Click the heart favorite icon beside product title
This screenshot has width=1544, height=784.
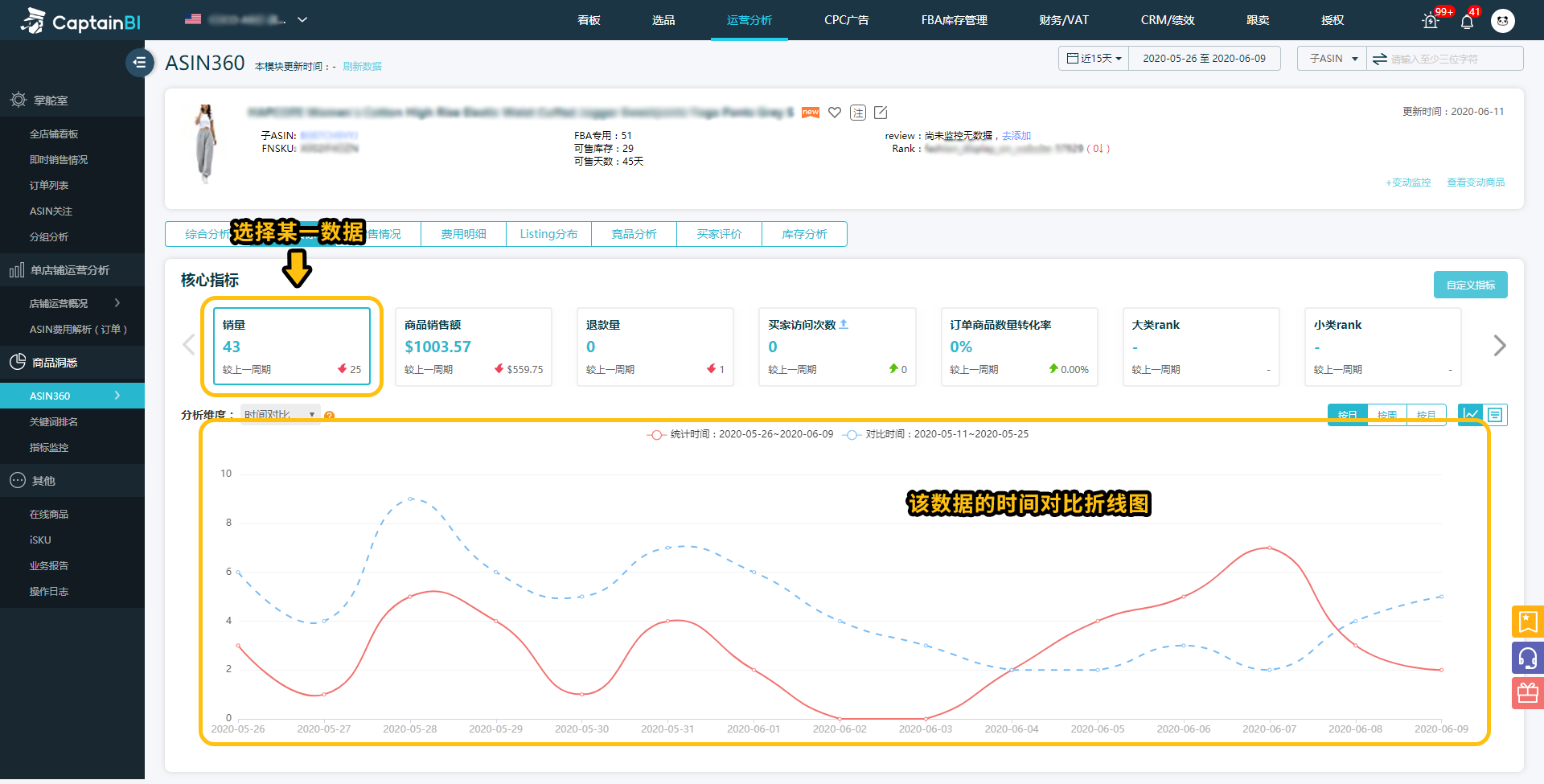(x=835, y=113)
